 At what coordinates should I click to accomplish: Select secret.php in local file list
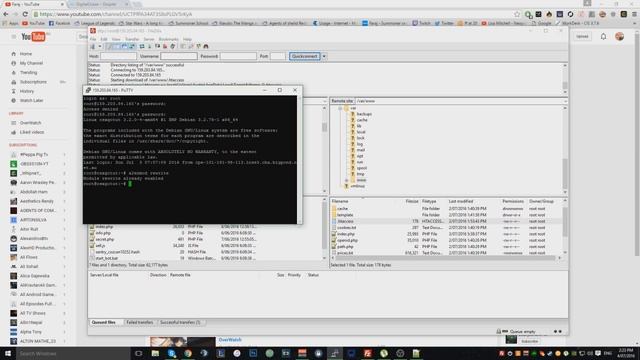pyautogui.click(x=104, y=239)
